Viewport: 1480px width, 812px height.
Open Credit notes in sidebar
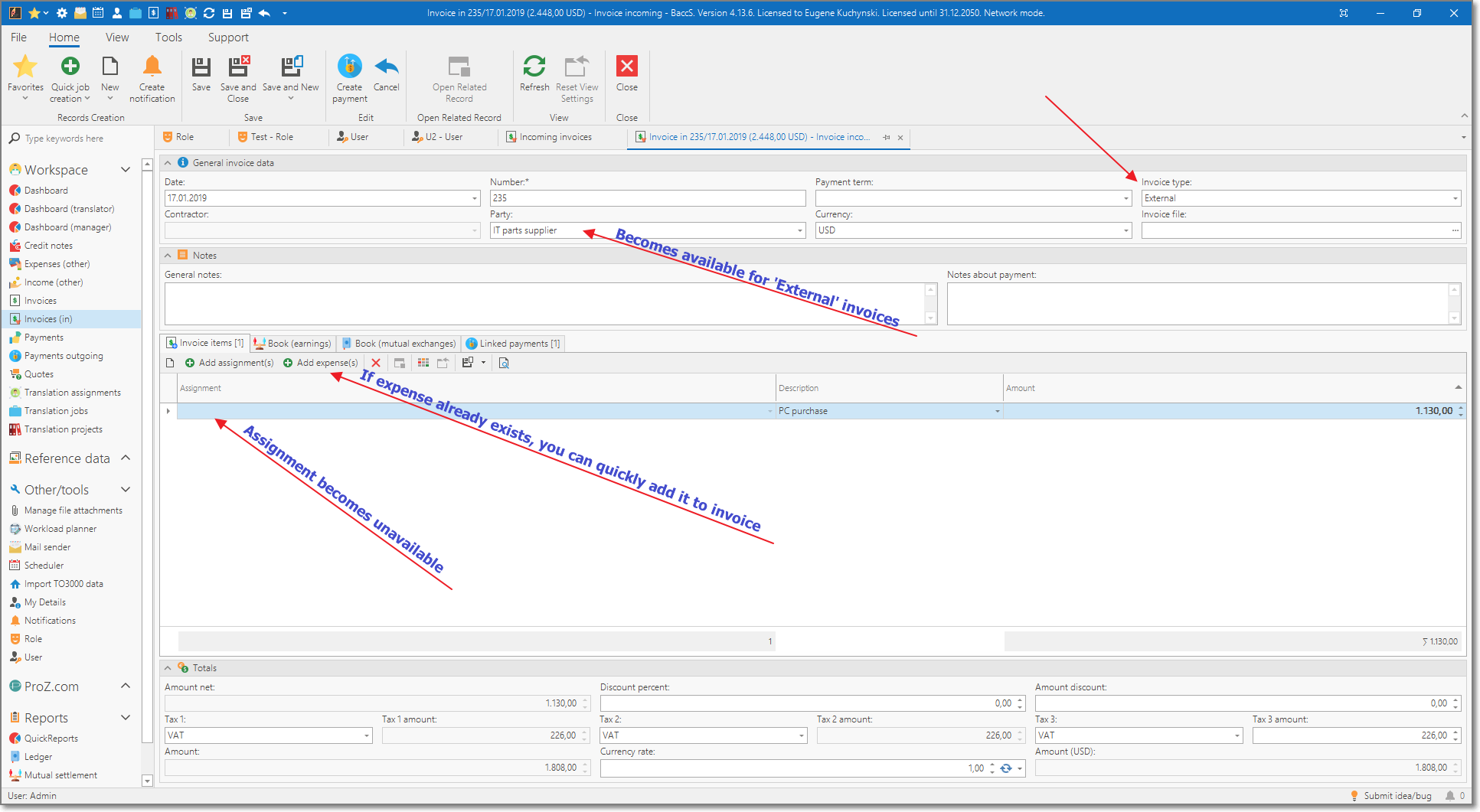click(x=48, y=246)
